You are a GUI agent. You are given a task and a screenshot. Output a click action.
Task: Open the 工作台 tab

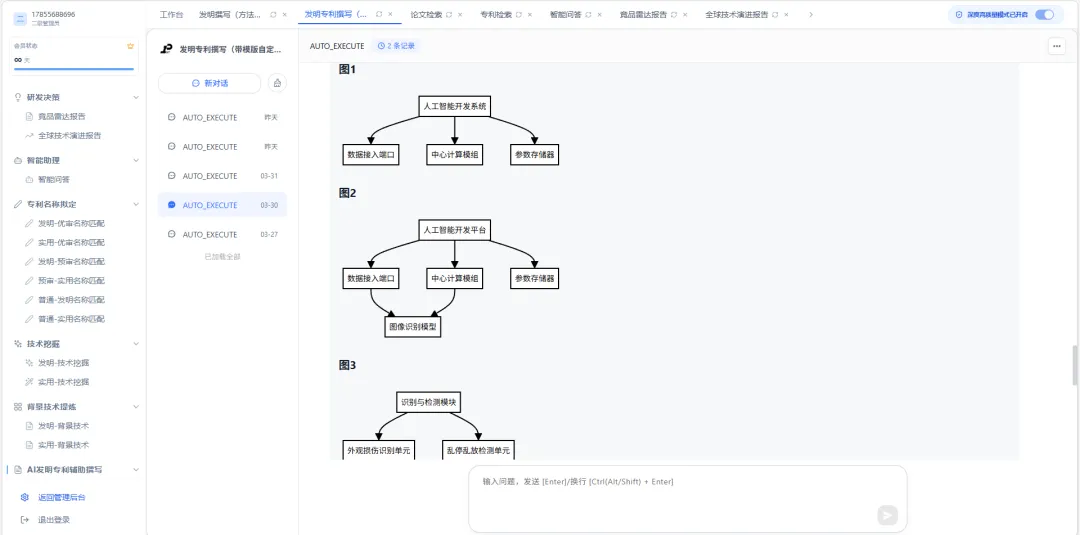pos(172,14)
